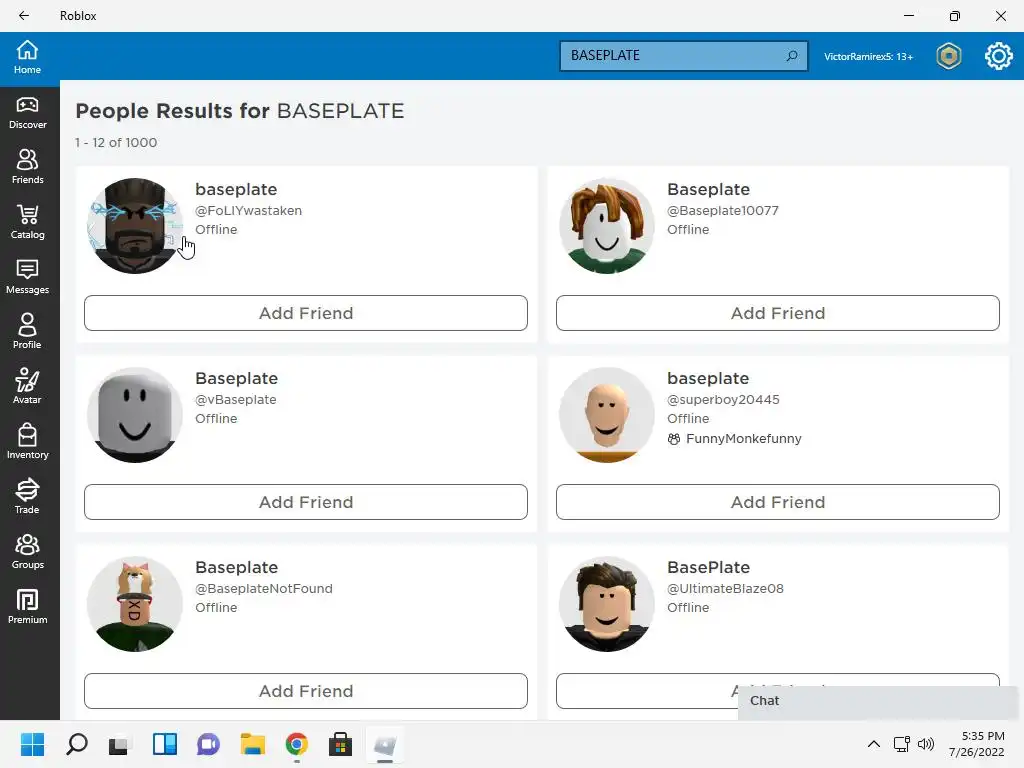Screen dimensions: 1024x768
Task: Open the @vBaseplate username link
Action: (x=235, y=399)
